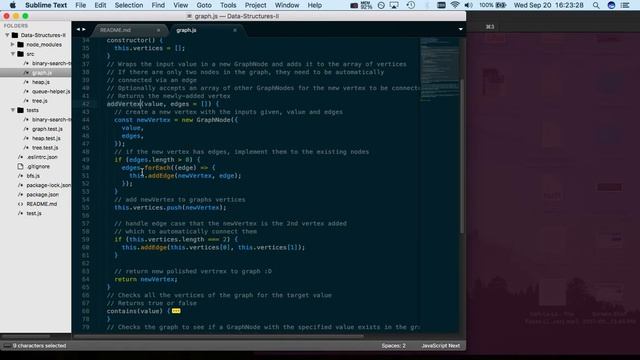
Task: Open the View menu
Action: (x=180, y=5)
